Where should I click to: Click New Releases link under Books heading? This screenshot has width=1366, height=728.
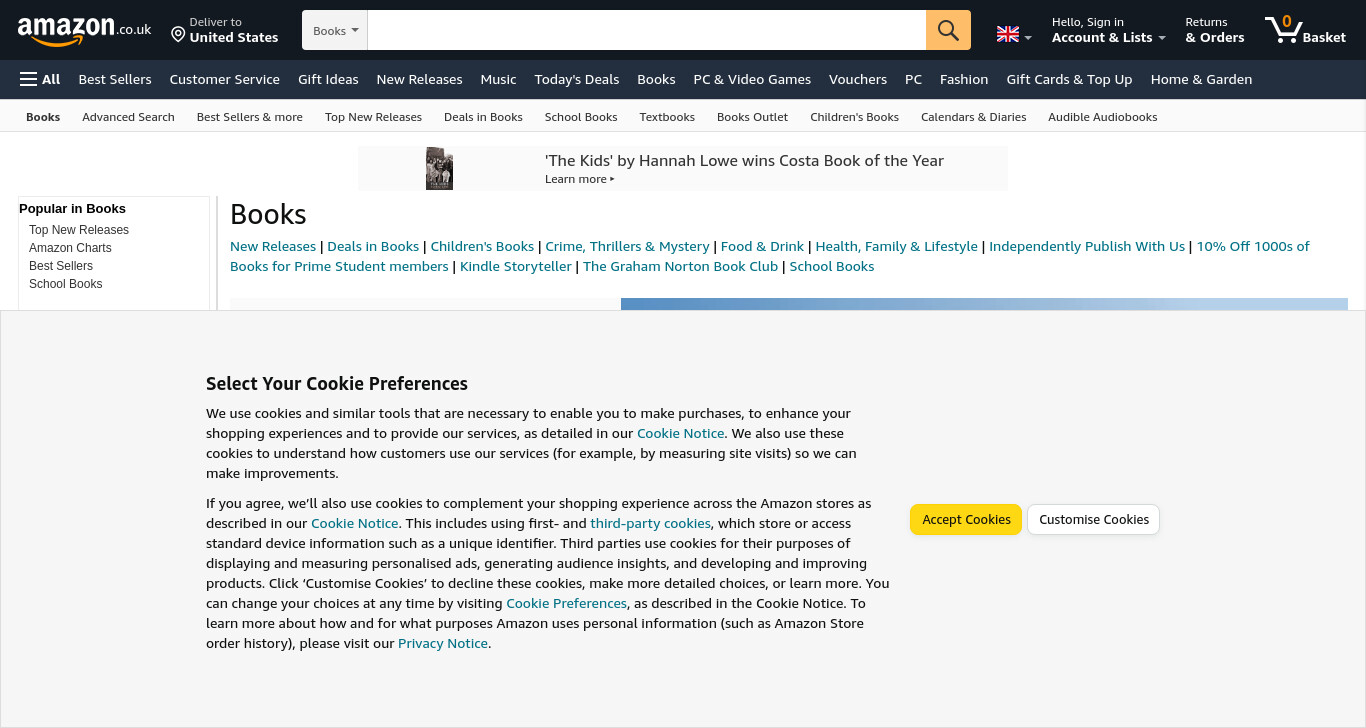(273, 246)
